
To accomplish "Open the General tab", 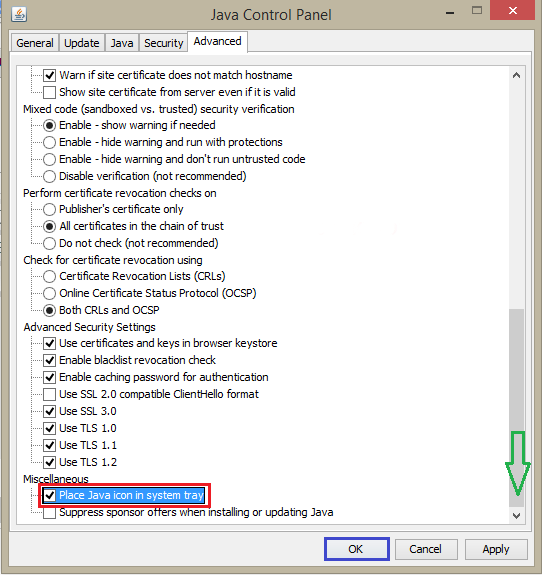I will tap(35, 43).
